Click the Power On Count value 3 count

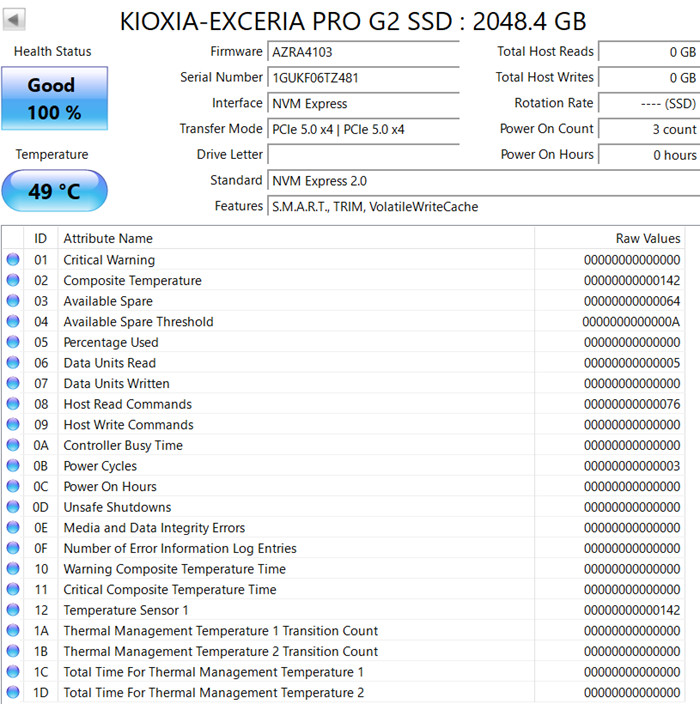[x=649, y=129]
